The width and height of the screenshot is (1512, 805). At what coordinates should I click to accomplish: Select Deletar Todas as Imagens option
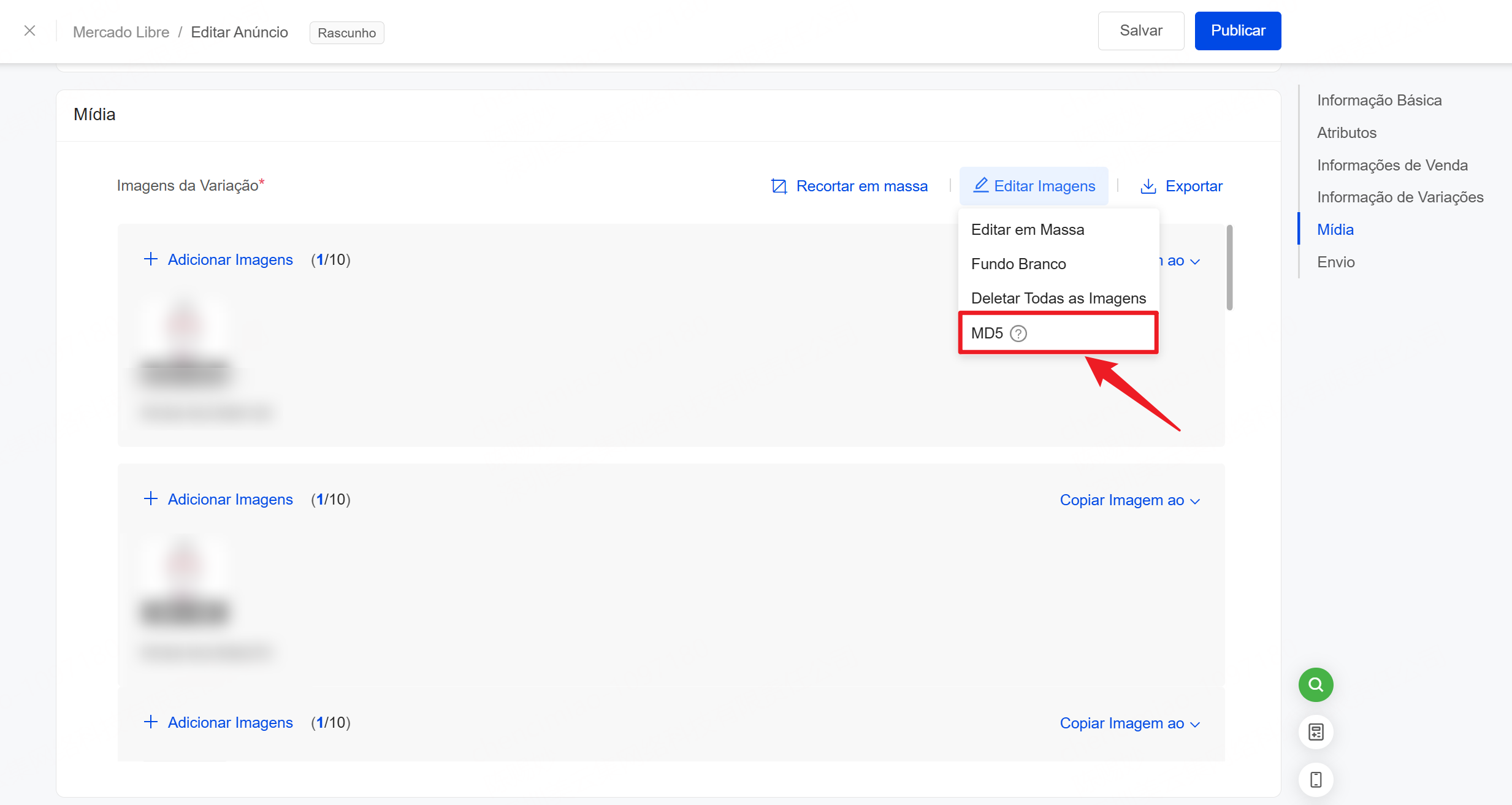pos(1058,299)
